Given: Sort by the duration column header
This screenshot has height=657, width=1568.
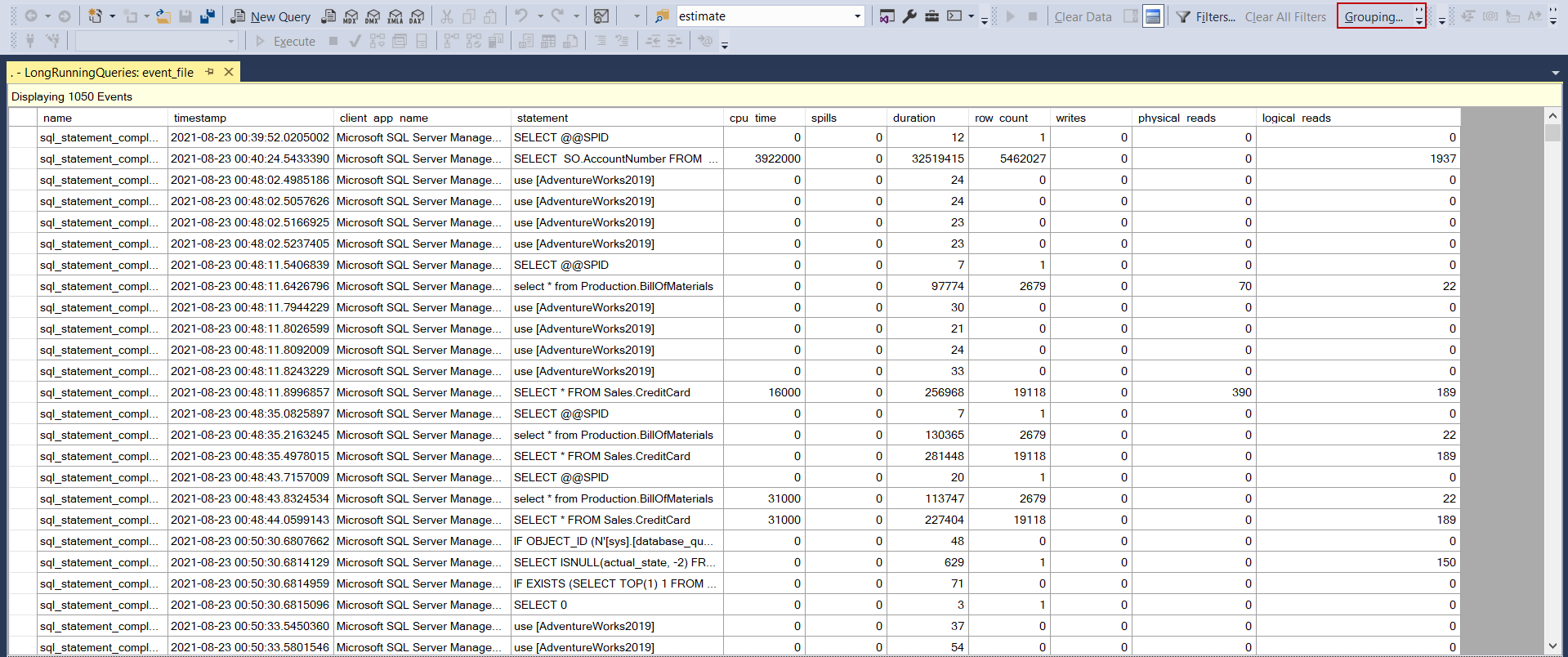Looking at the screenshot, I should coord(914,118).
